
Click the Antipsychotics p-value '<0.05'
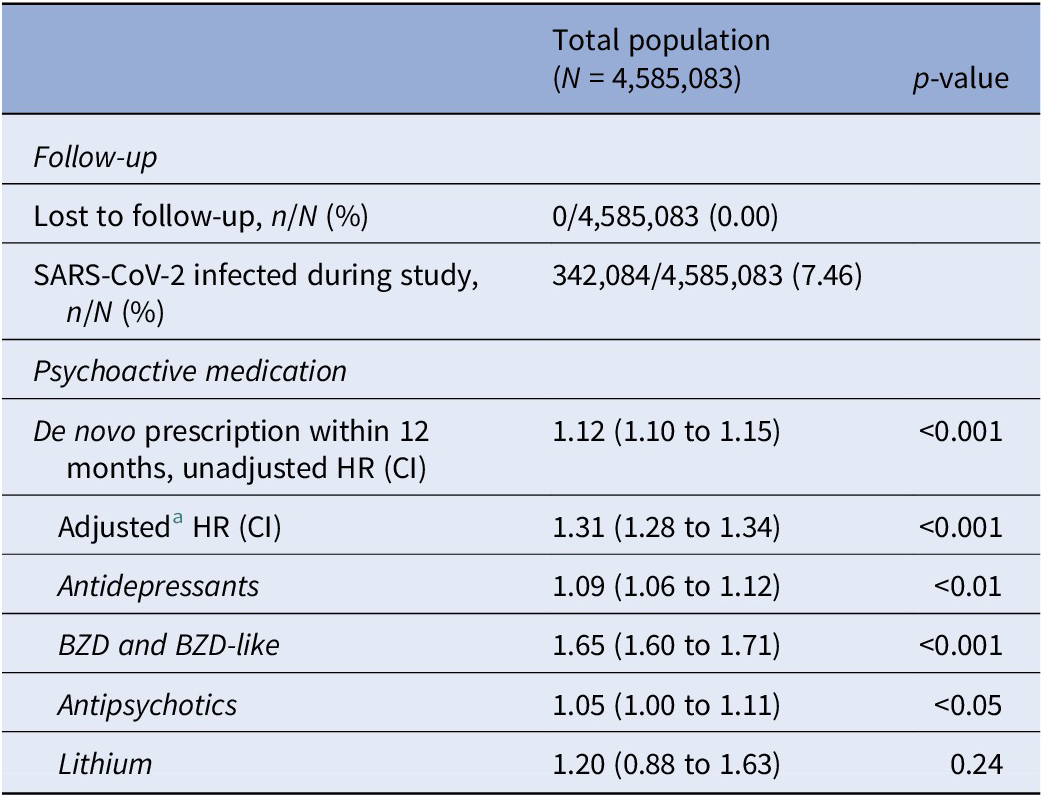(x=968, y=704)
